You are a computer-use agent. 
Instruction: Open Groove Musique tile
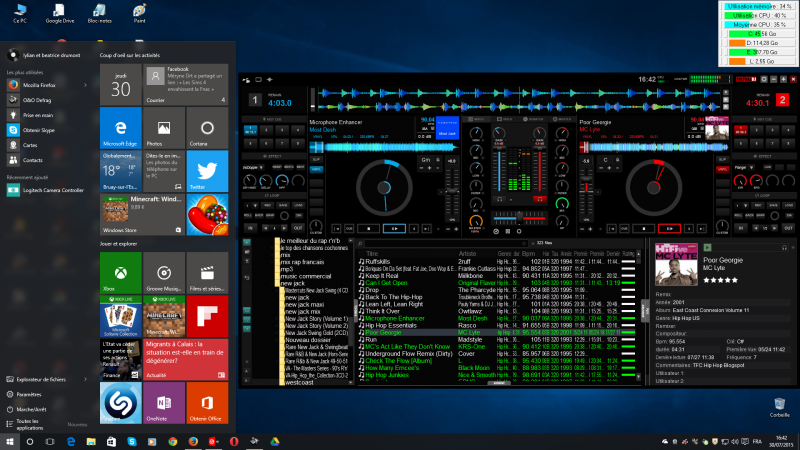[163, 273]
